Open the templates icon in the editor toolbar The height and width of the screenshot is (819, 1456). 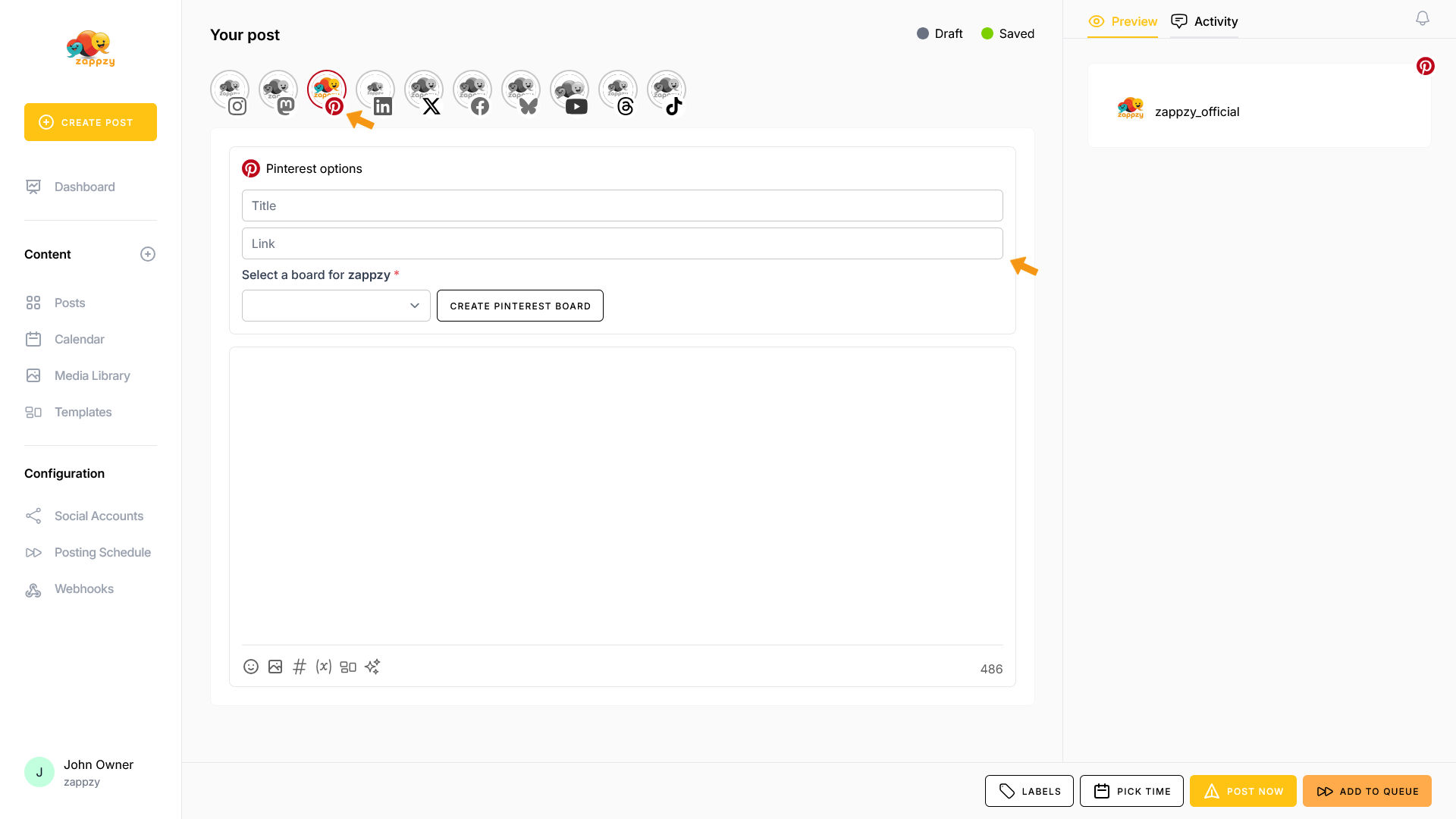click(x=348, y=667)
